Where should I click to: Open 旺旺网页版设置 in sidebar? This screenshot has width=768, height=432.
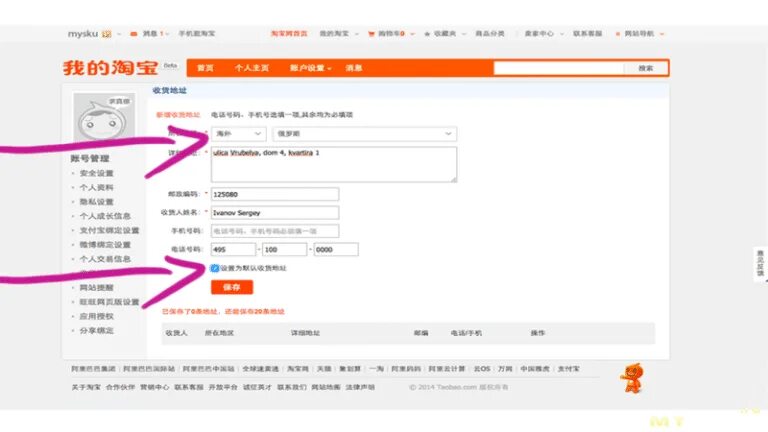[x=110, y=302]
